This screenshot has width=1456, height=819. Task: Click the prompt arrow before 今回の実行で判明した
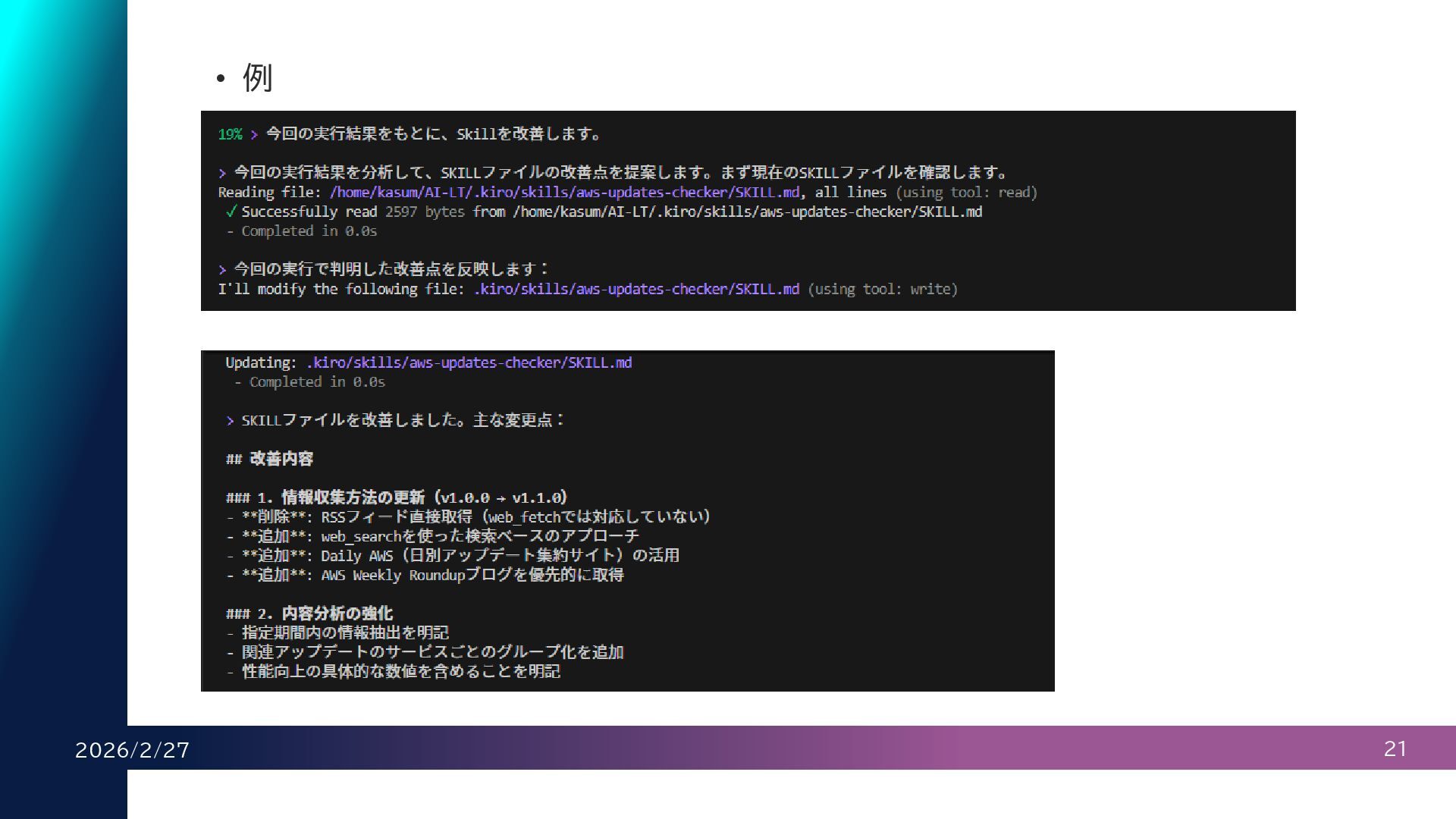click(x=222, y=270)
